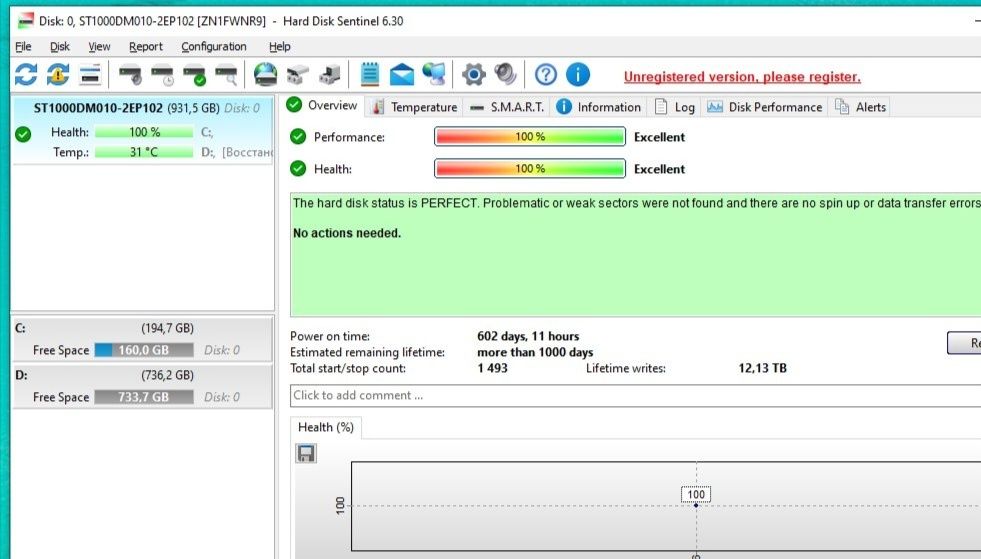Click the disk with clock icon
Viewport: 981px width, 559px height.
[163, 75]
